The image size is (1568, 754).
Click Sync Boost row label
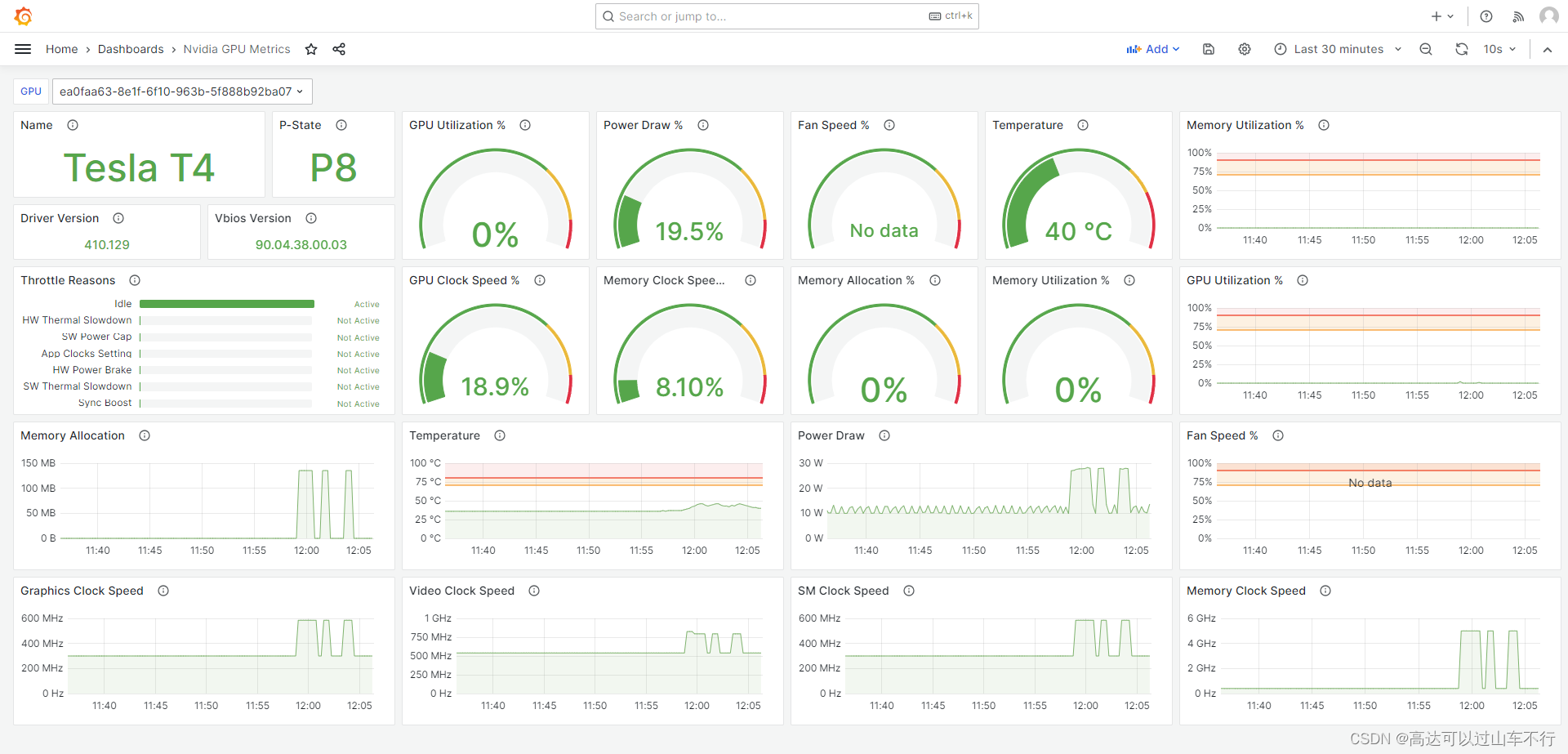[105, 403]
